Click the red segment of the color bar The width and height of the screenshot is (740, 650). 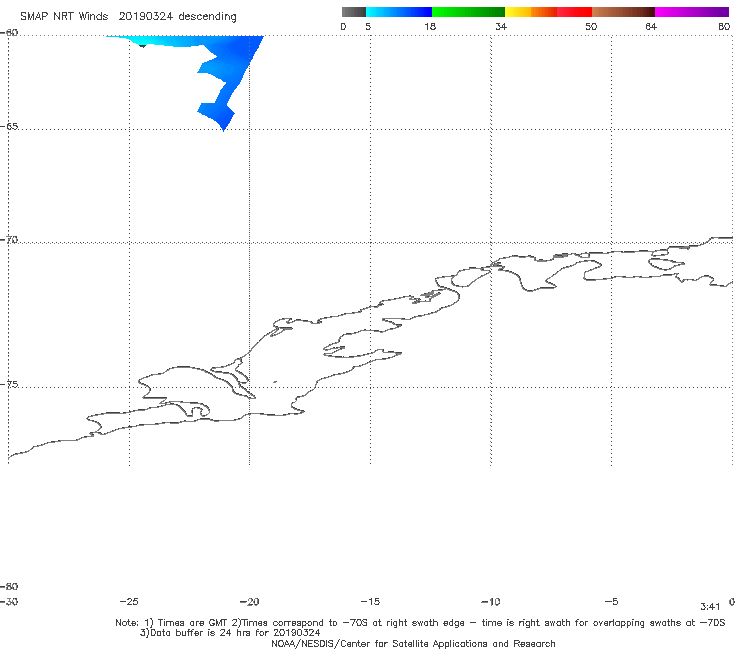pos(574,12)
